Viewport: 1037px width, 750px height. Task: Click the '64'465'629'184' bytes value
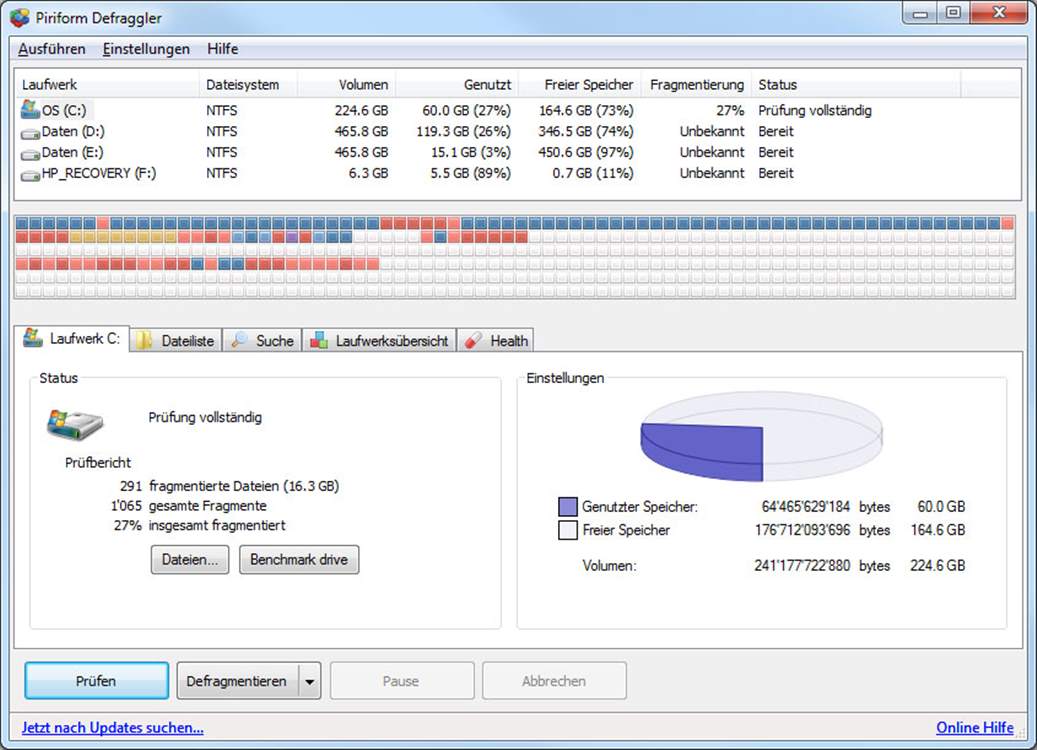(806, 507)
